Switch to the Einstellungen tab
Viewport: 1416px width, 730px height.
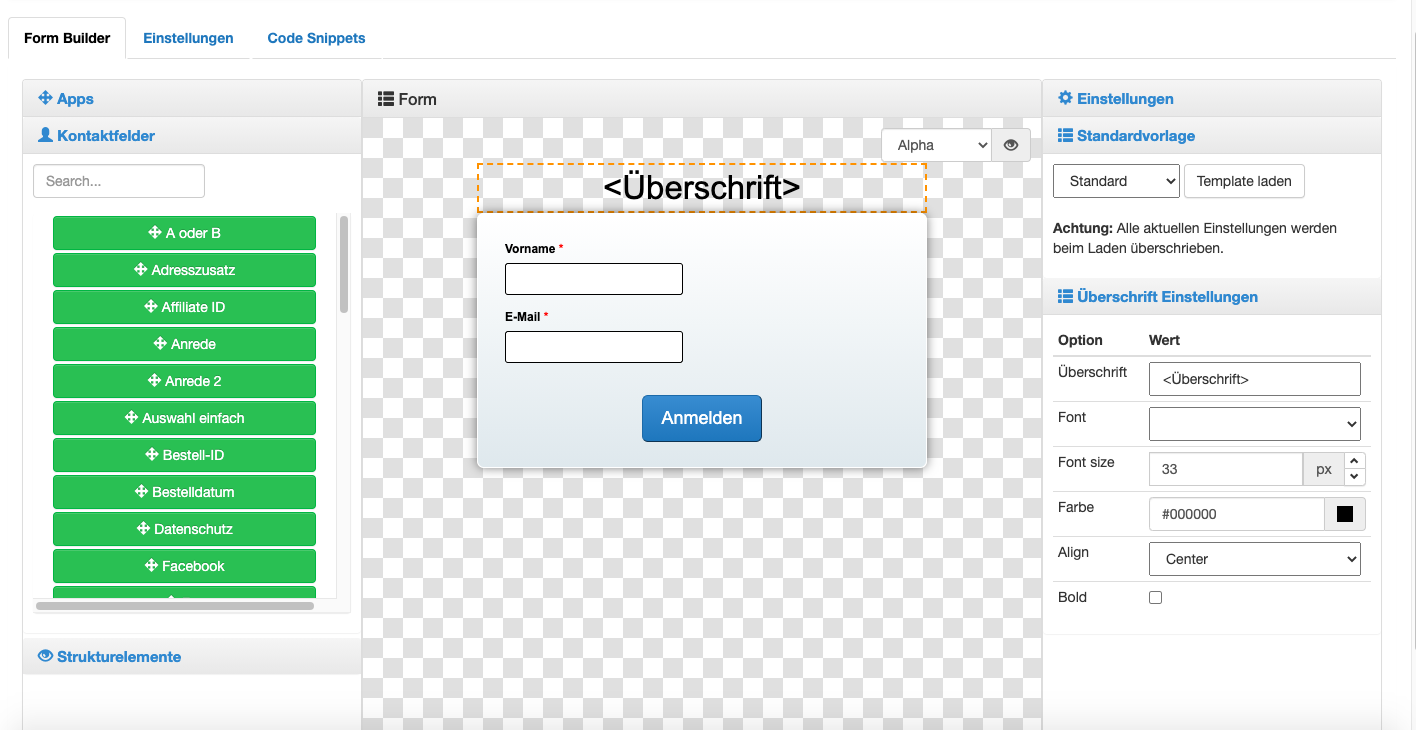[188, 38]
